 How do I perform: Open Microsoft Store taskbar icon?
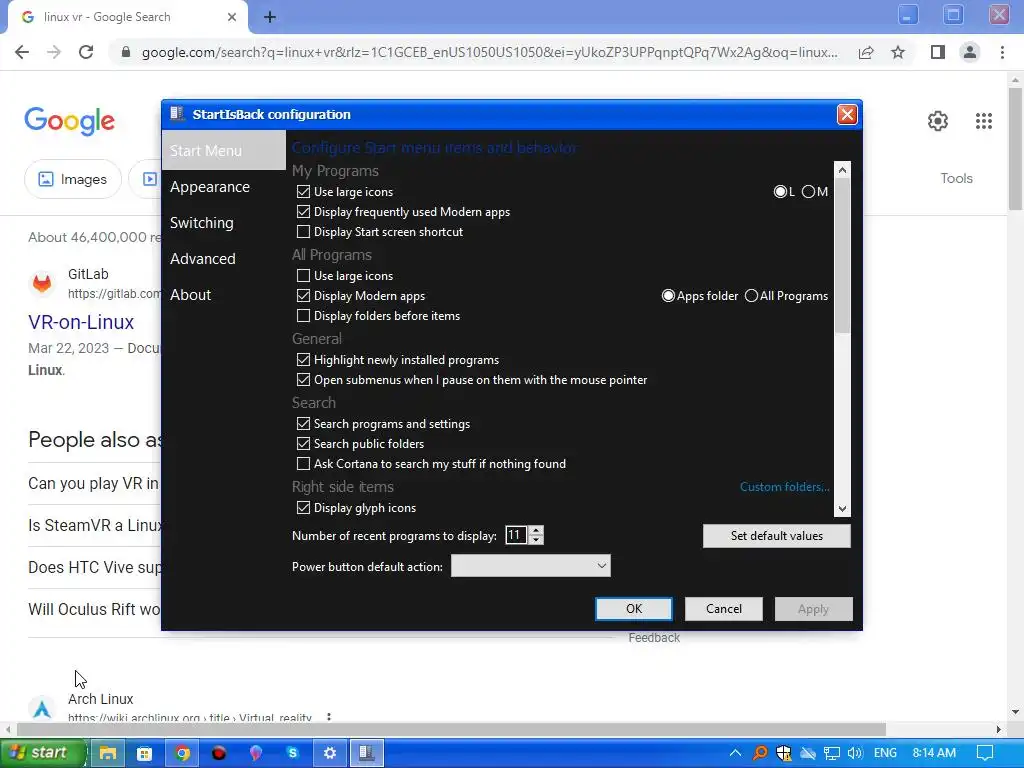click(144, 753)
